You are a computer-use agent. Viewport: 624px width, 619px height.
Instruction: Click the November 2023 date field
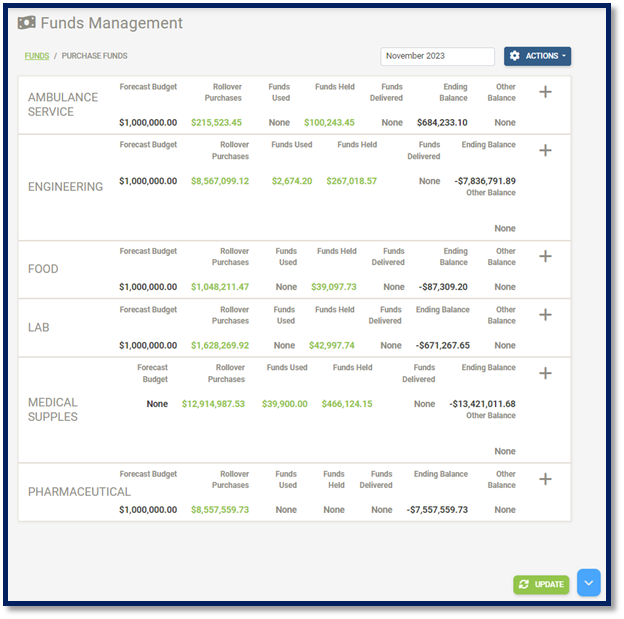click(437, 57)
